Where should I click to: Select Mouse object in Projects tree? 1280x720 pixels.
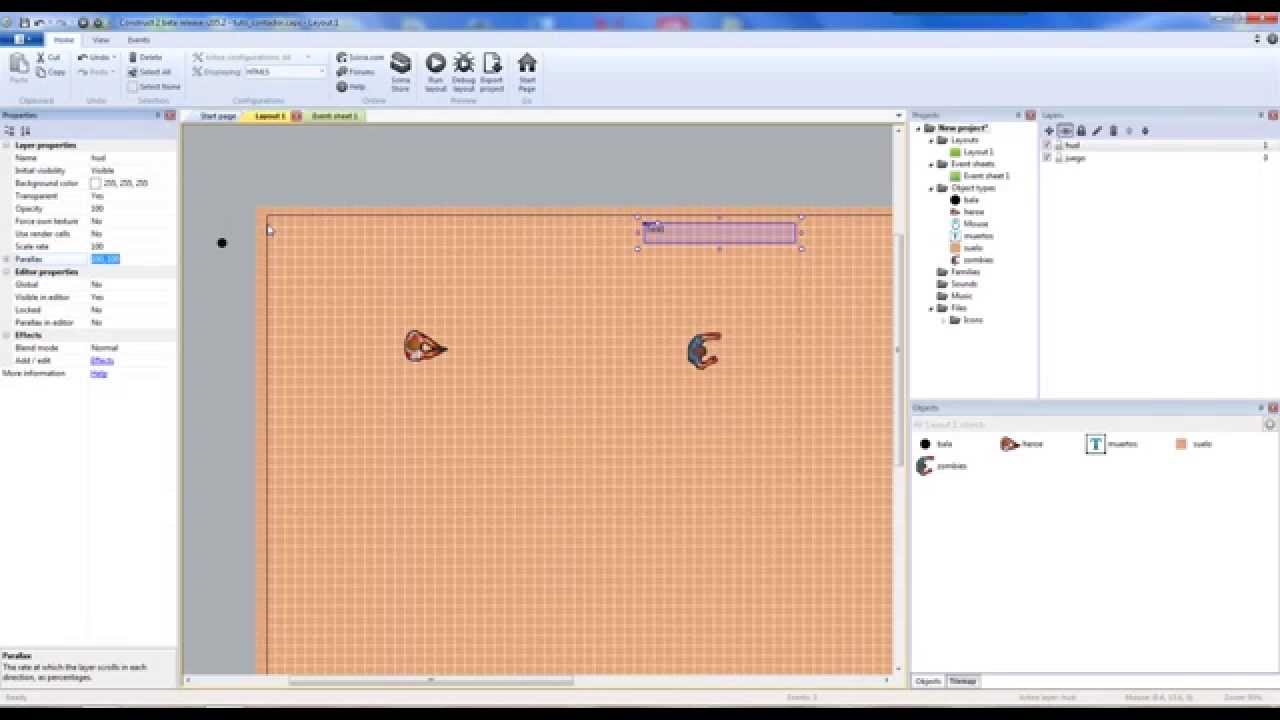969,224
